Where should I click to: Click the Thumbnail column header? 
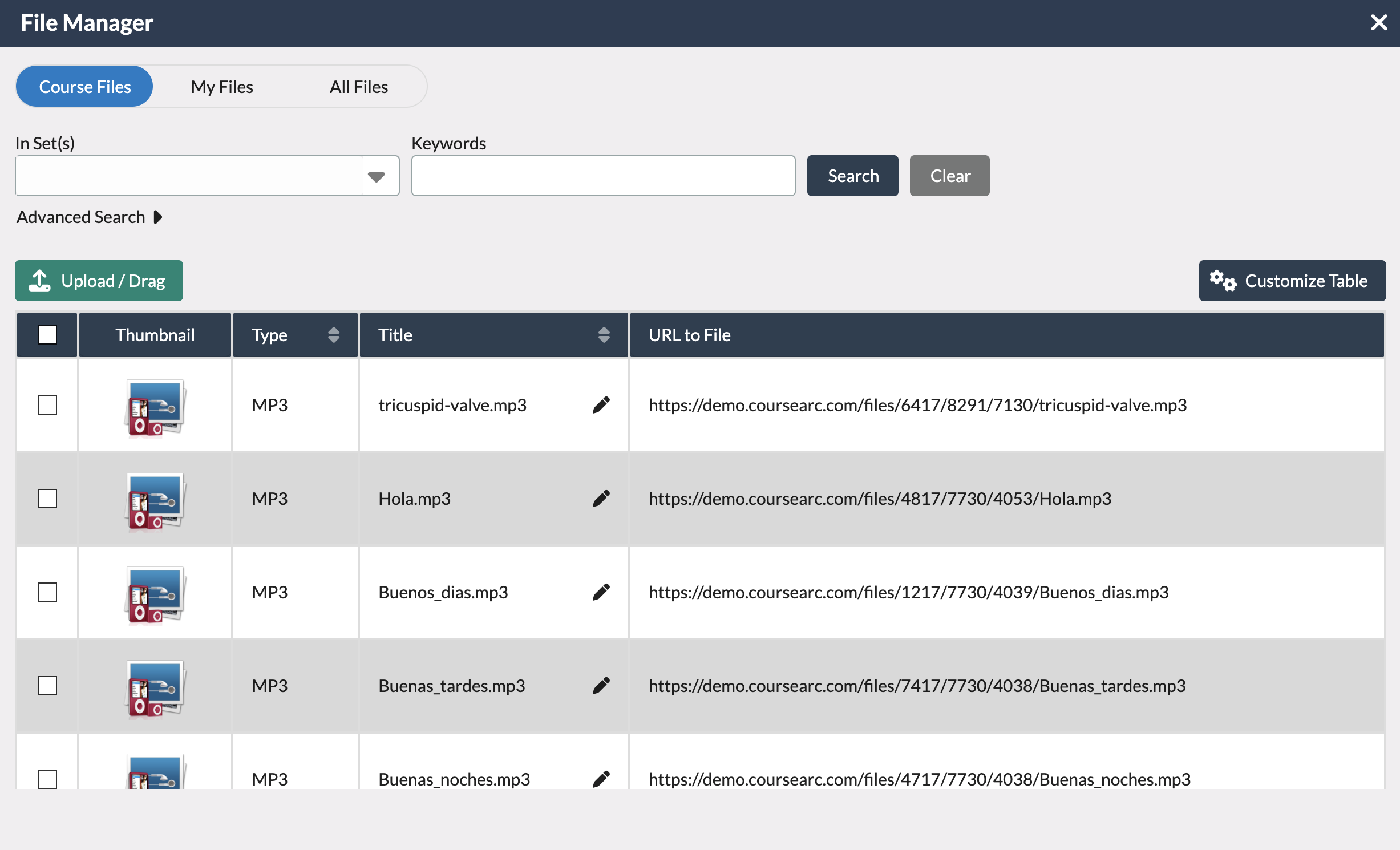(155, 335)
